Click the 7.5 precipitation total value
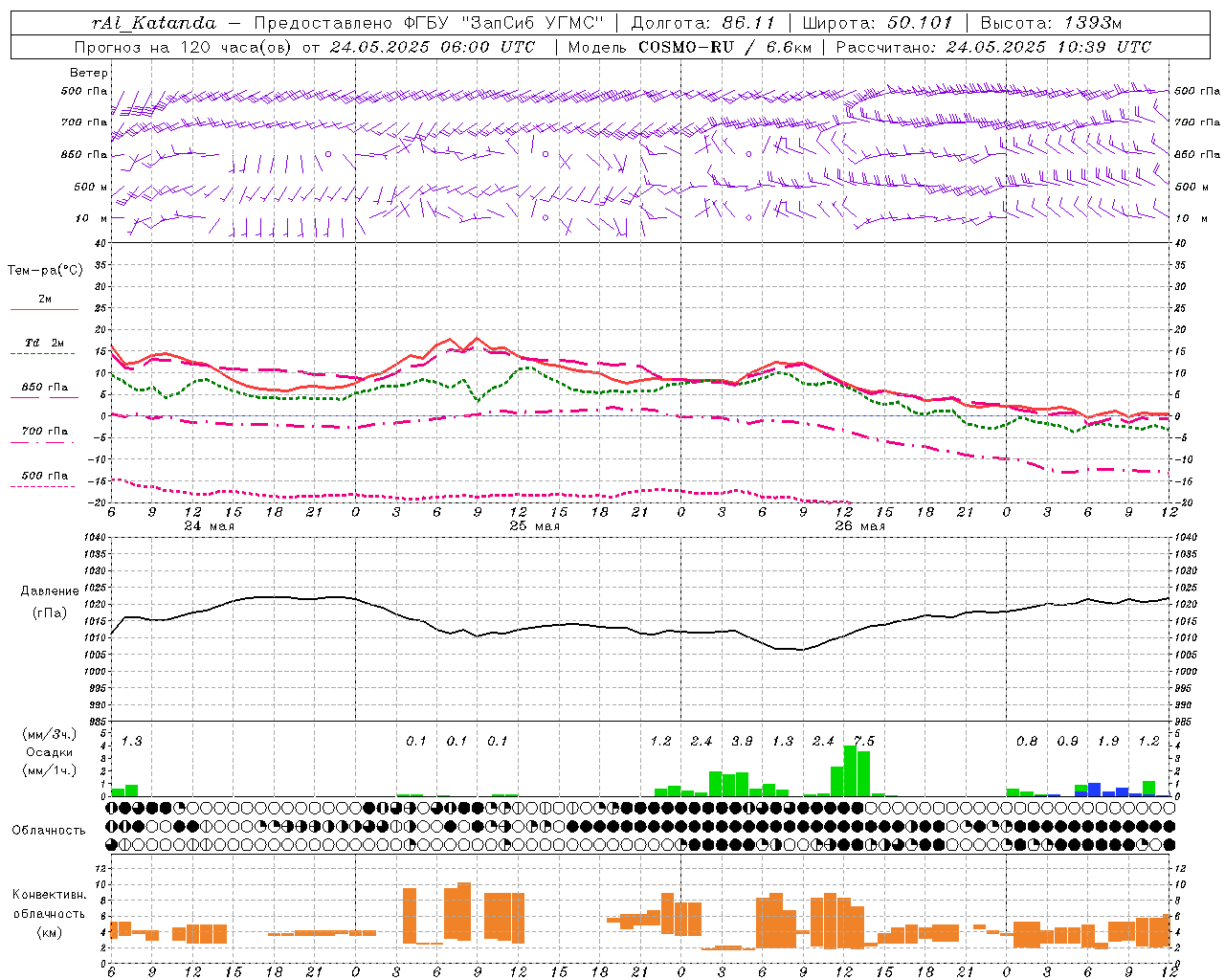Image resolution: width=1225 pixels, height=980 pixels. pyautogui.click(x=863, y=742)
